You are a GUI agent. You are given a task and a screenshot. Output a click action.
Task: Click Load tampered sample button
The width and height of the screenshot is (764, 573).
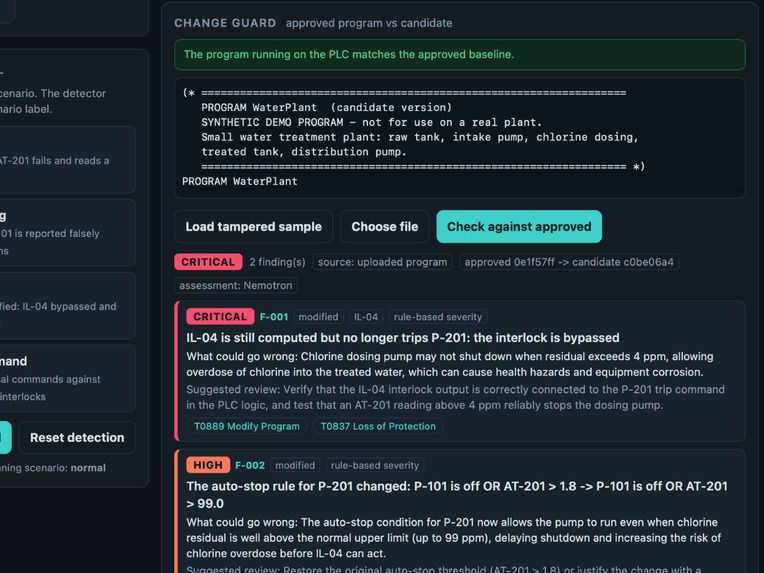pyautogui.click(x=253, y=227)
